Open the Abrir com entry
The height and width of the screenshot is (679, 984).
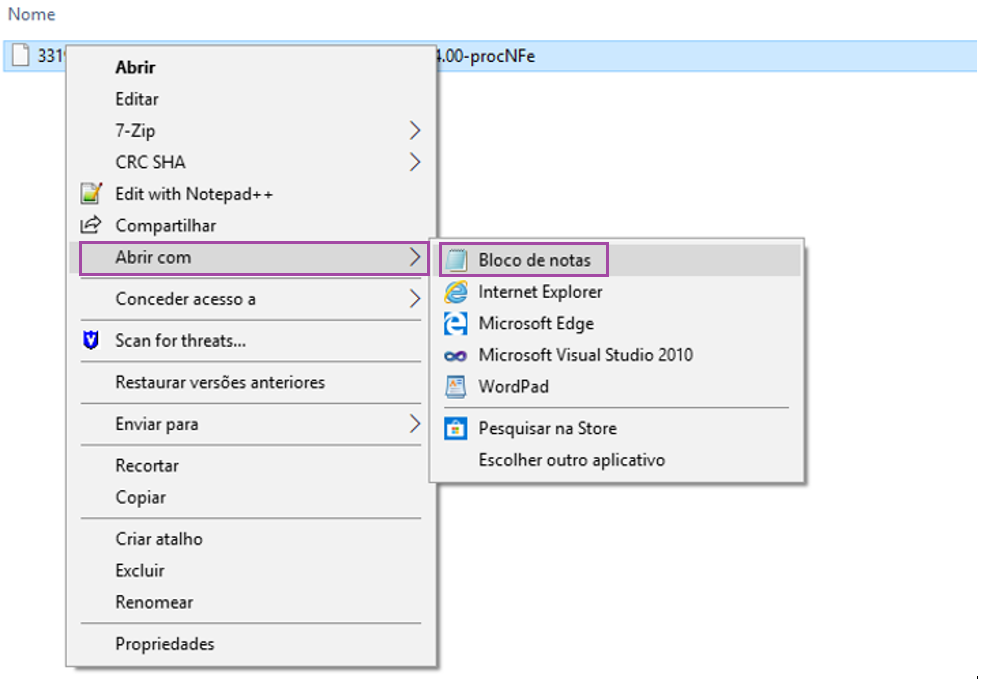pos(251,257)
